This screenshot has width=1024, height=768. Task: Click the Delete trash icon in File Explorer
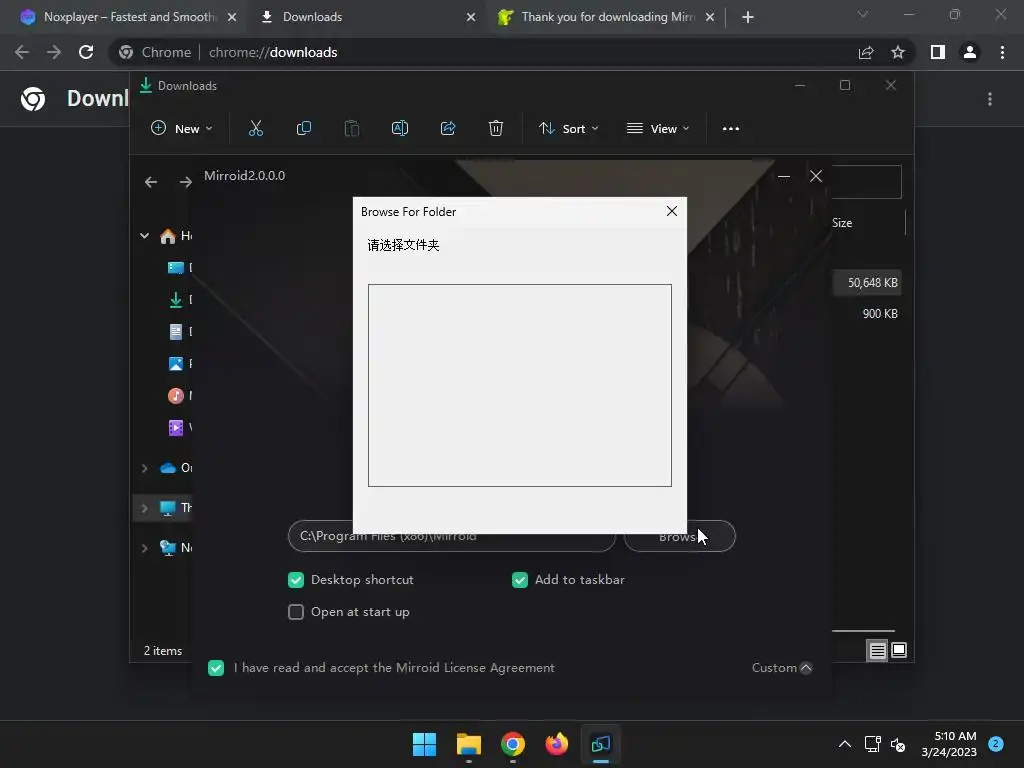496,129
